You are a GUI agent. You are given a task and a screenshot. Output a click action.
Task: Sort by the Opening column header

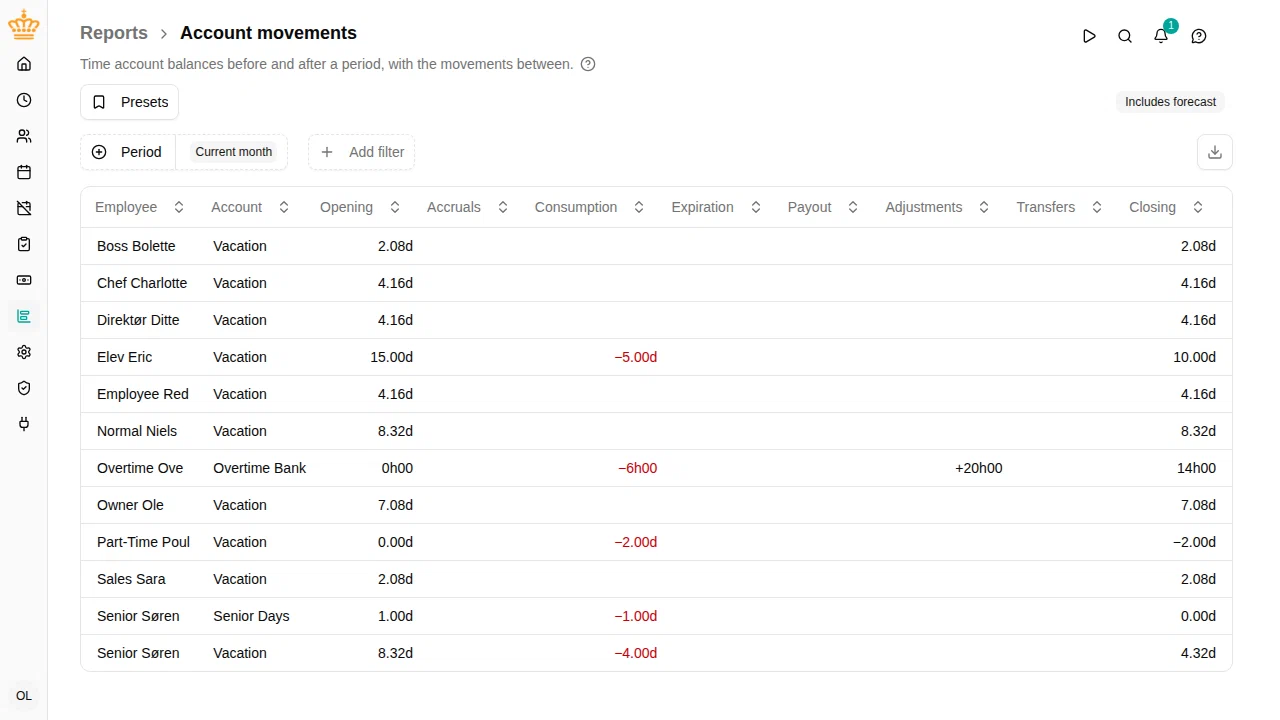point(360,207)
